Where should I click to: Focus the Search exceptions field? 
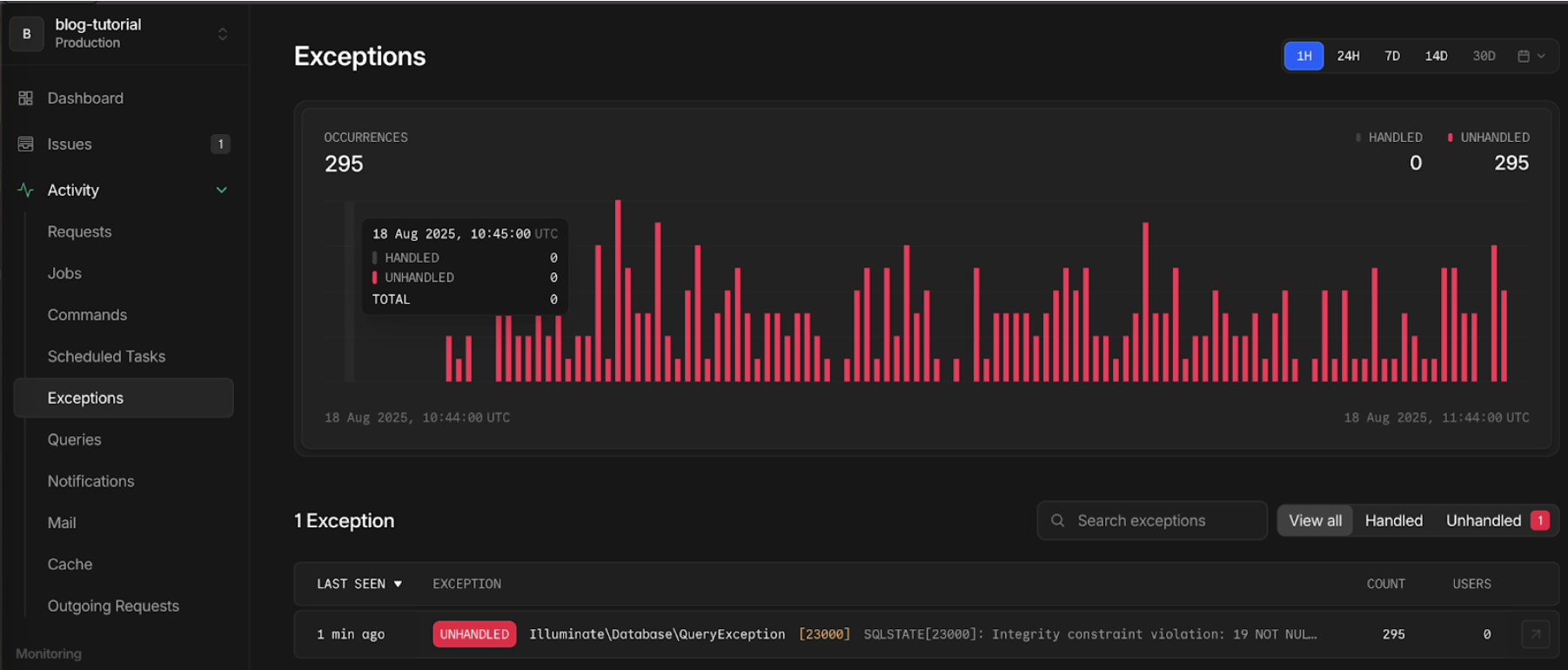click(1152, 520)
